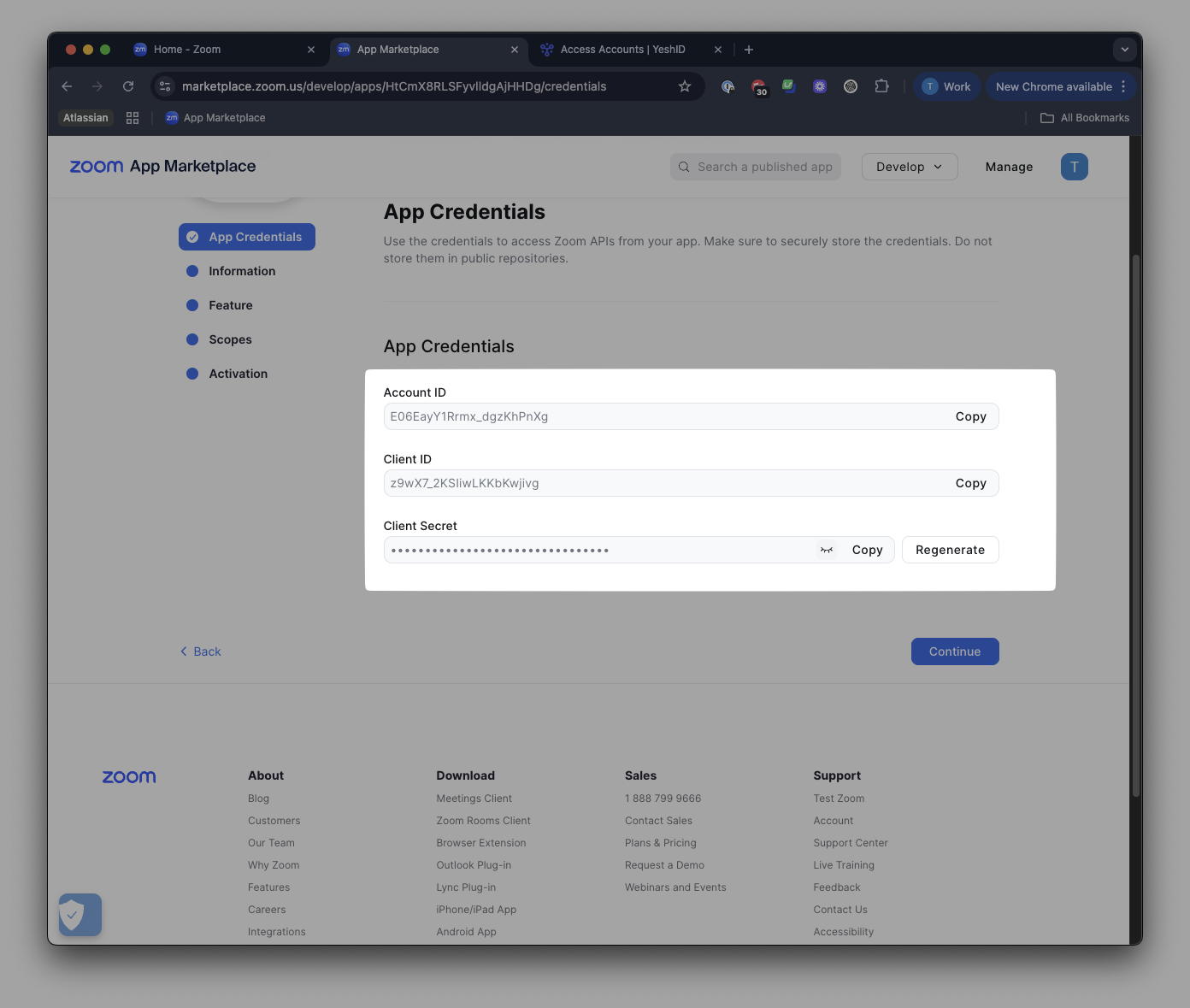Click the shield badge at bottom left
Image resolution: width=1190 pixels, height=1008 pixels.
pos(80,915)
